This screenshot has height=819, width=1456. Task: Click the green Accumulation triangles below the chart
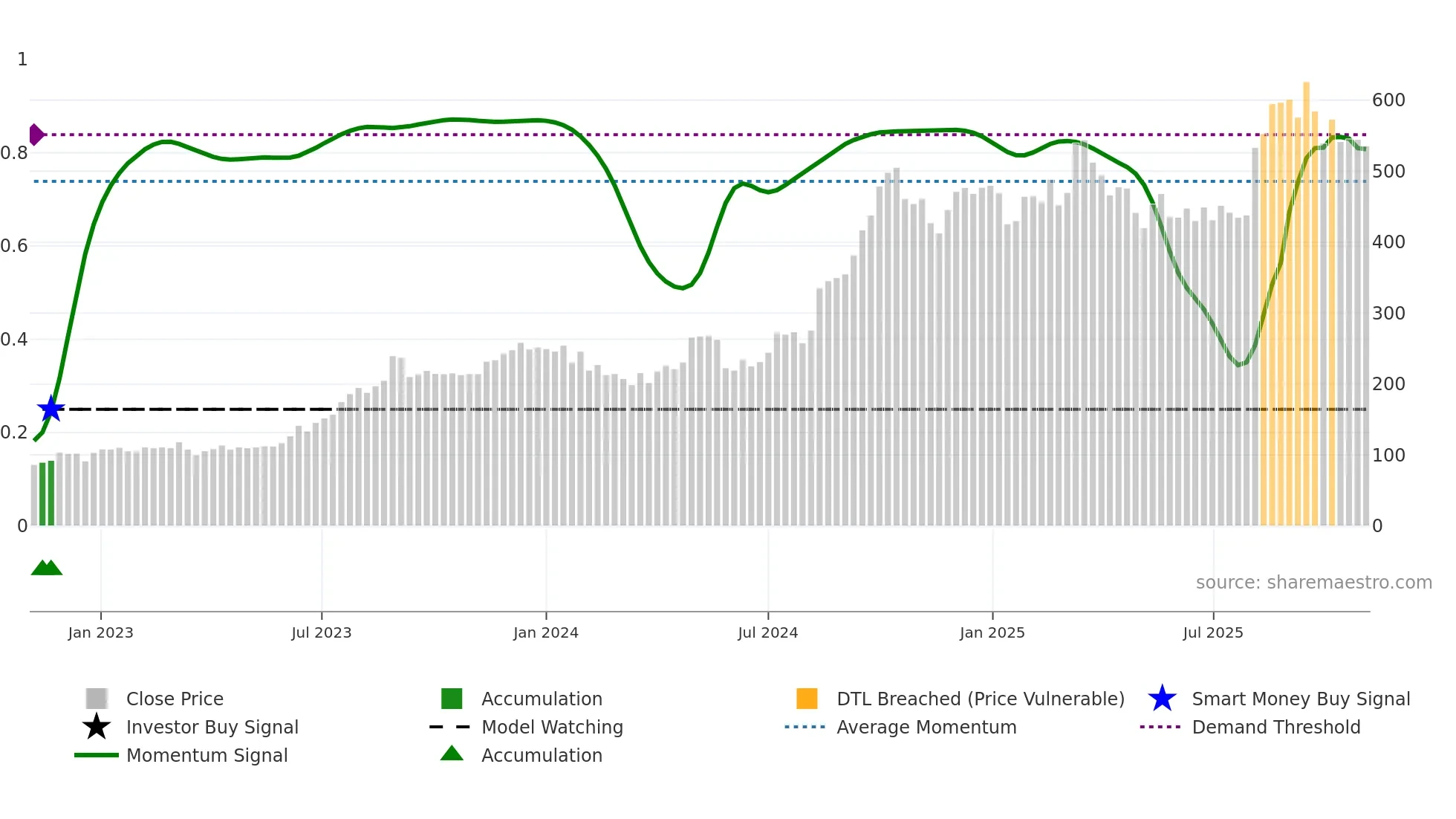47,568
